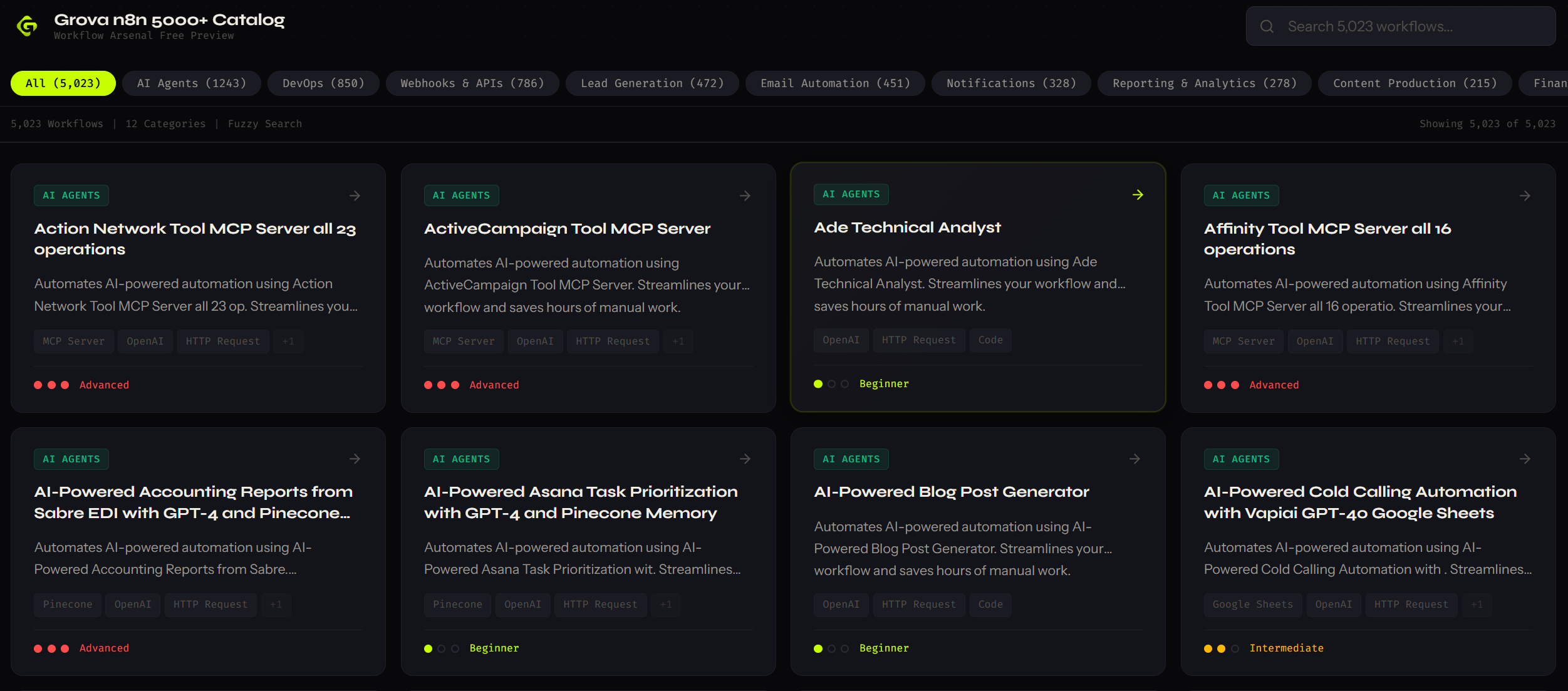
Task: Choose Email Automation (451) category
Action: (835, 83)
